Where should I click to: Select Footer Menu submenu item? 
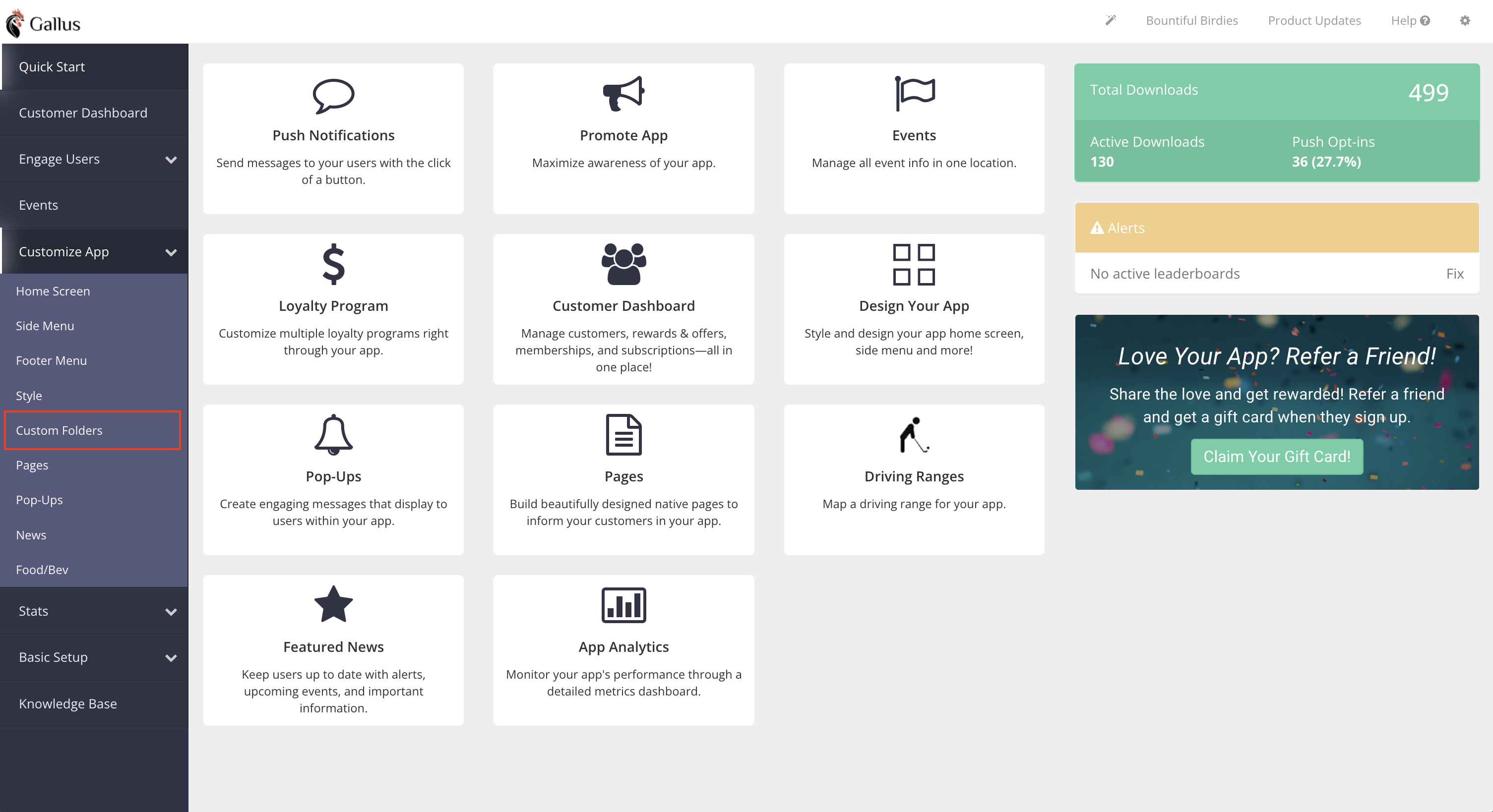94,360
